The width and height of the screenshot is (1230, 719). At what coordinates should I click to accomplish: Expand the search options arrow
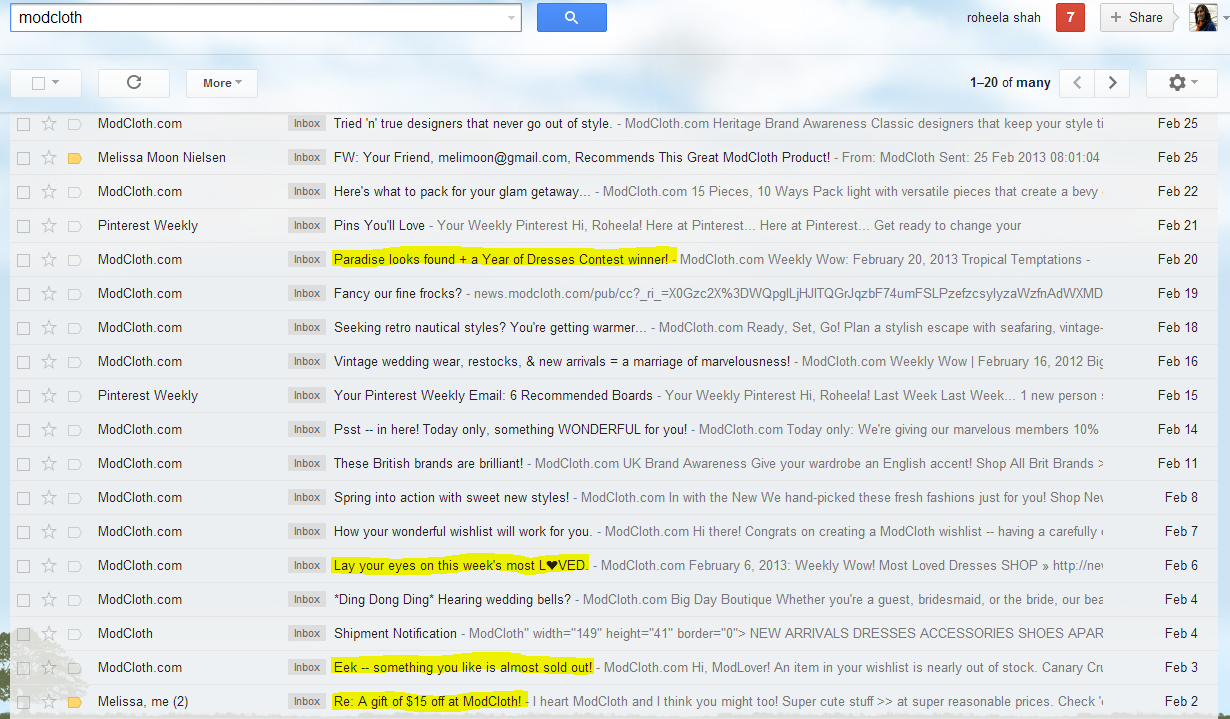(x=512, y=17)
